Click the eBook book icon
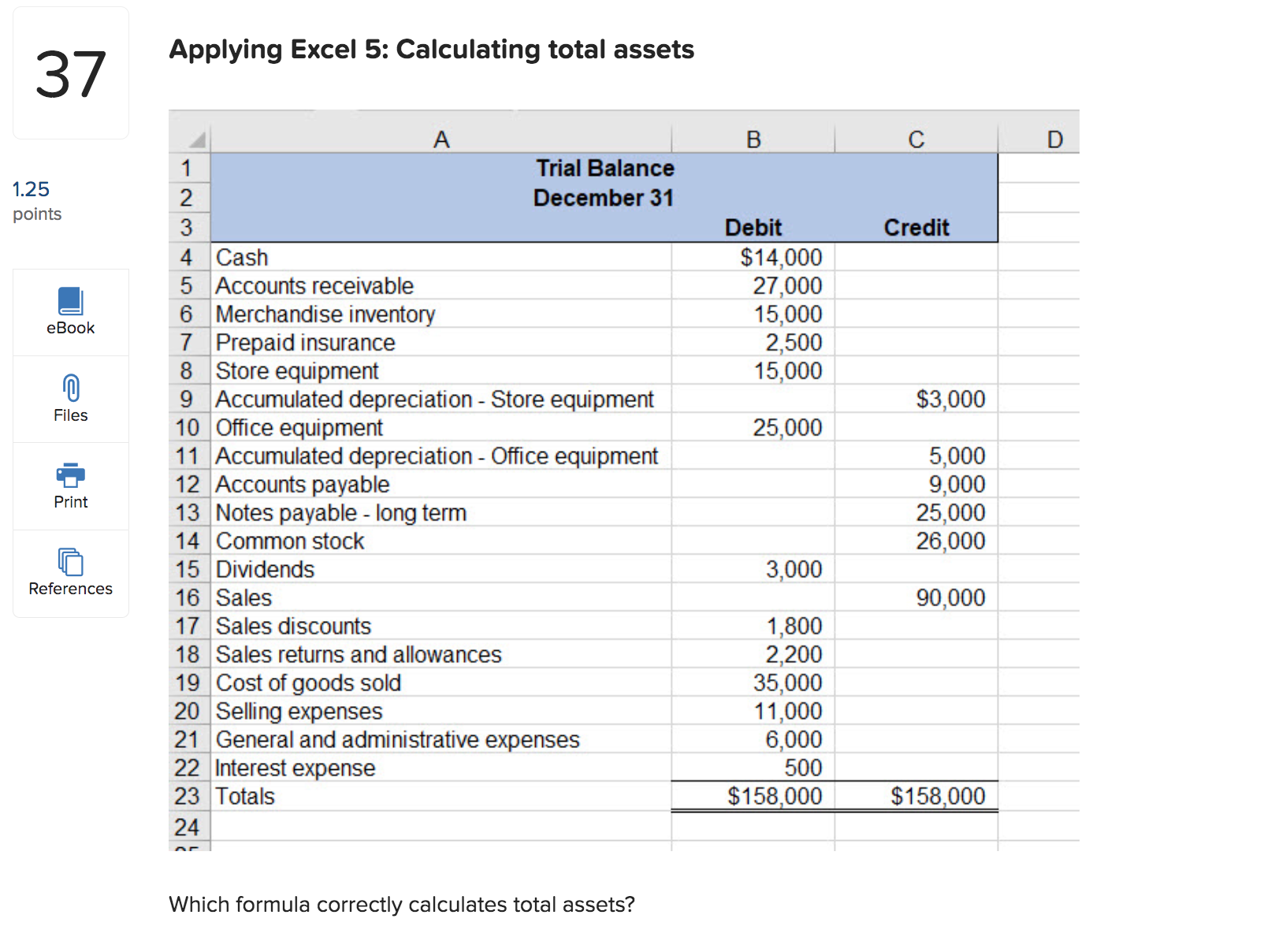 70,299
